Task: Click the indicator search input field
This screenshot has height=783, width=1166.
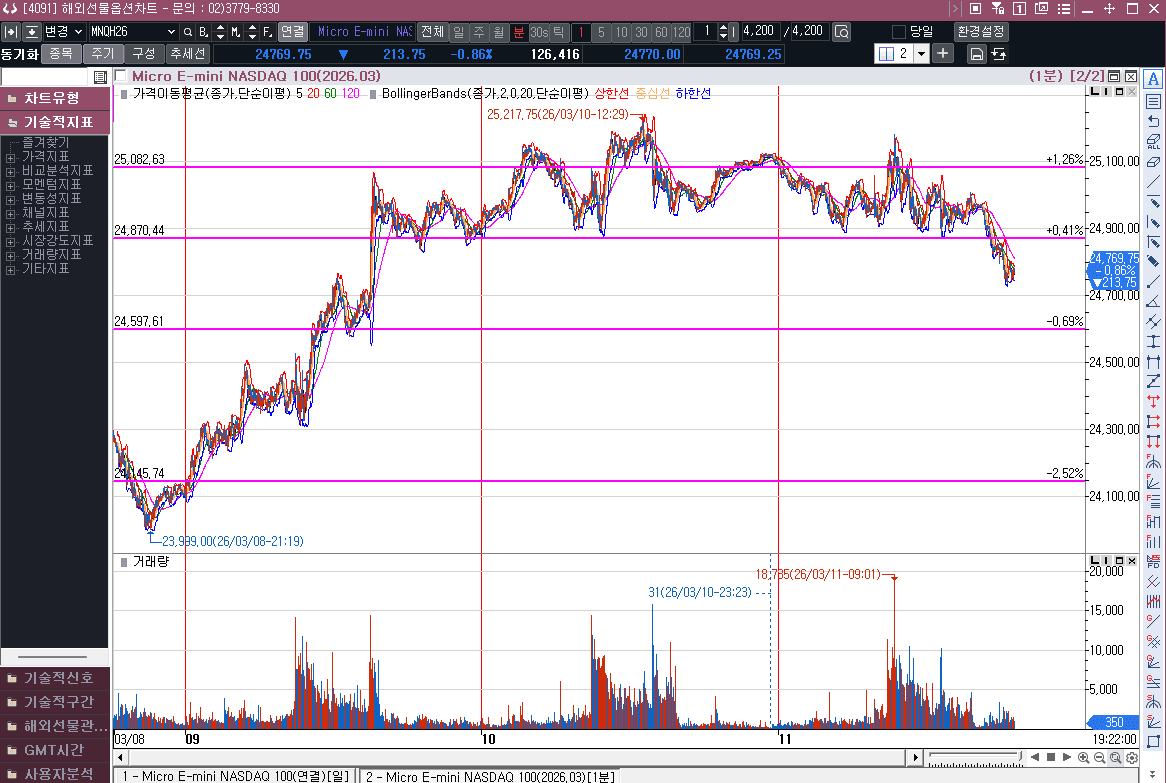Action: pyautogui.click(x=46, y=77)
